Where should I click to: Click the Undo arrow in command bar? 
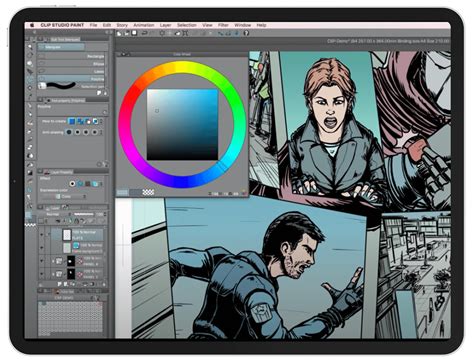pos(144,33)
